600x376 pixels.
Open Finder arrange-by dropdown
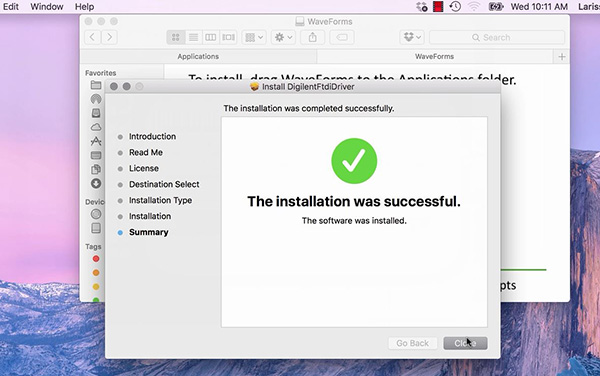coord(254,37)
